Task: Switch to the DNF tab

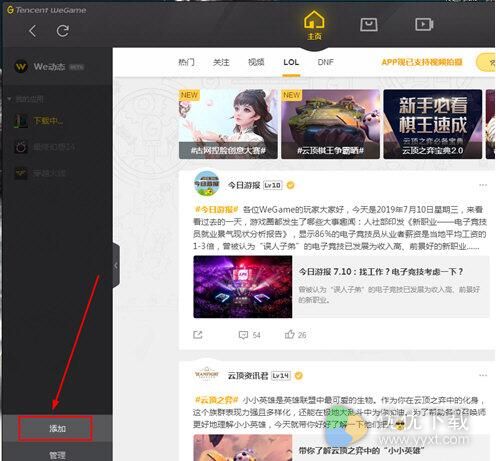Action: click(326, 62)
